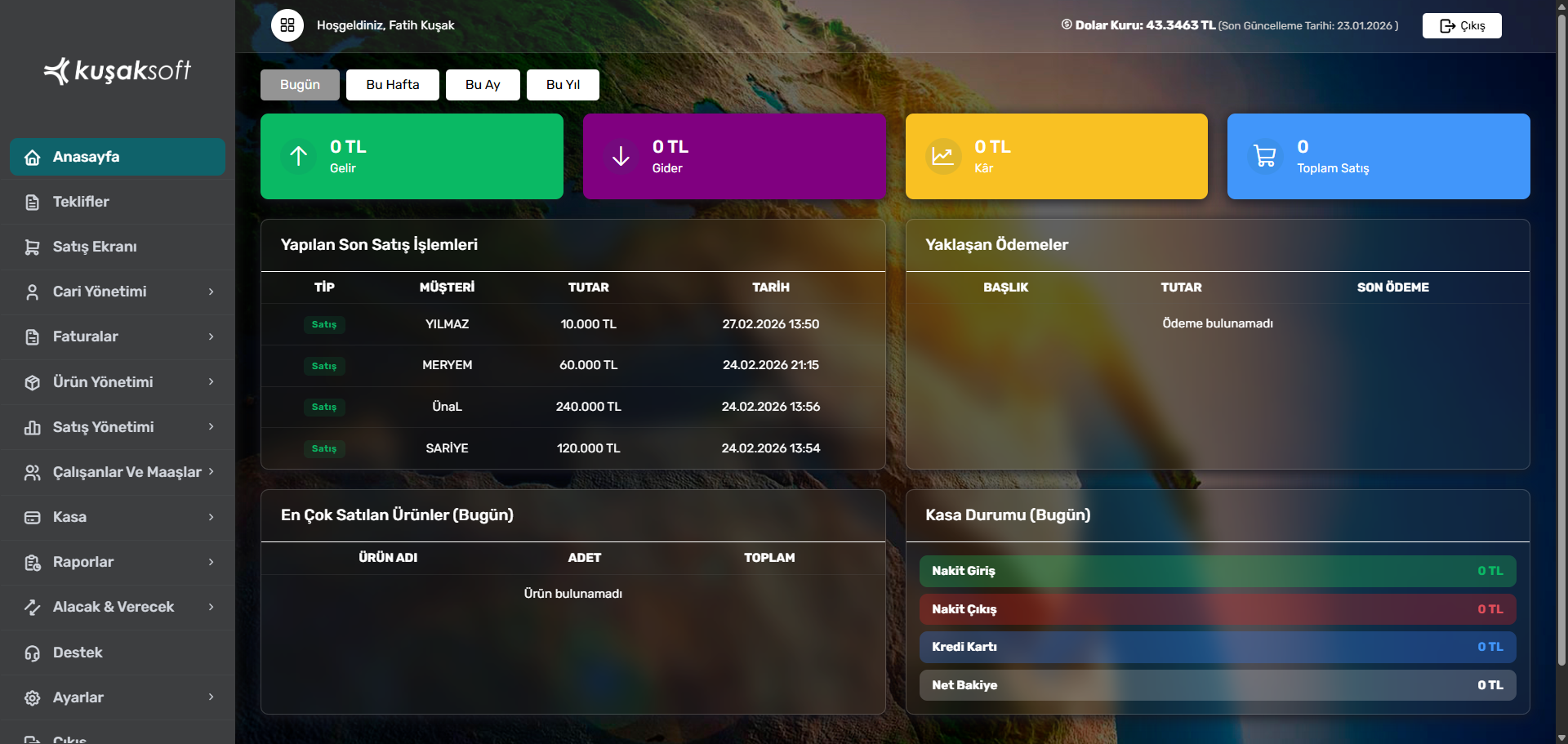Click the grid menu icon beside the welcome text
Viewport: 1568px width, 744px height.
287,25
